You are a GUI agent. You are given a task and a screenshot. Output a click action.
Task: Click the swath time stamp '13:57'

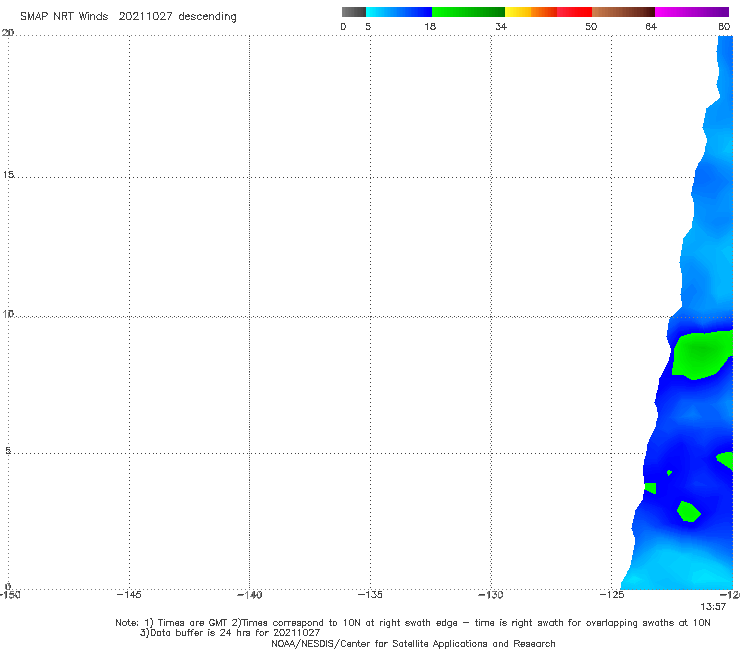(713, 607)
